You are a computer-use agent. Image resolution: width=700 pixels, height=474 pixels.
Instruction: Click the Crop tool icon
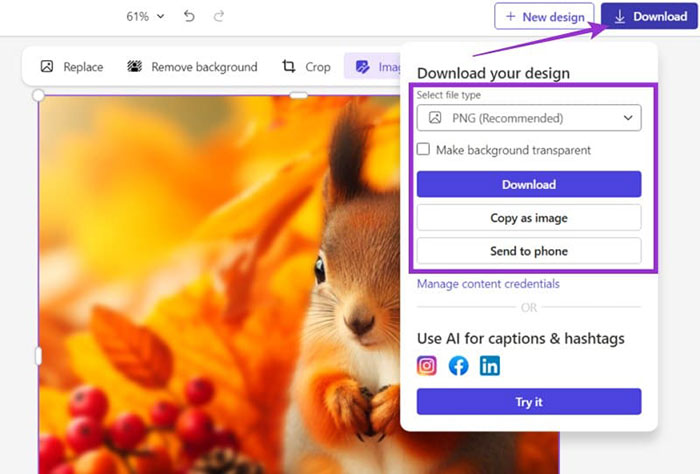click(x=289, y=67)
